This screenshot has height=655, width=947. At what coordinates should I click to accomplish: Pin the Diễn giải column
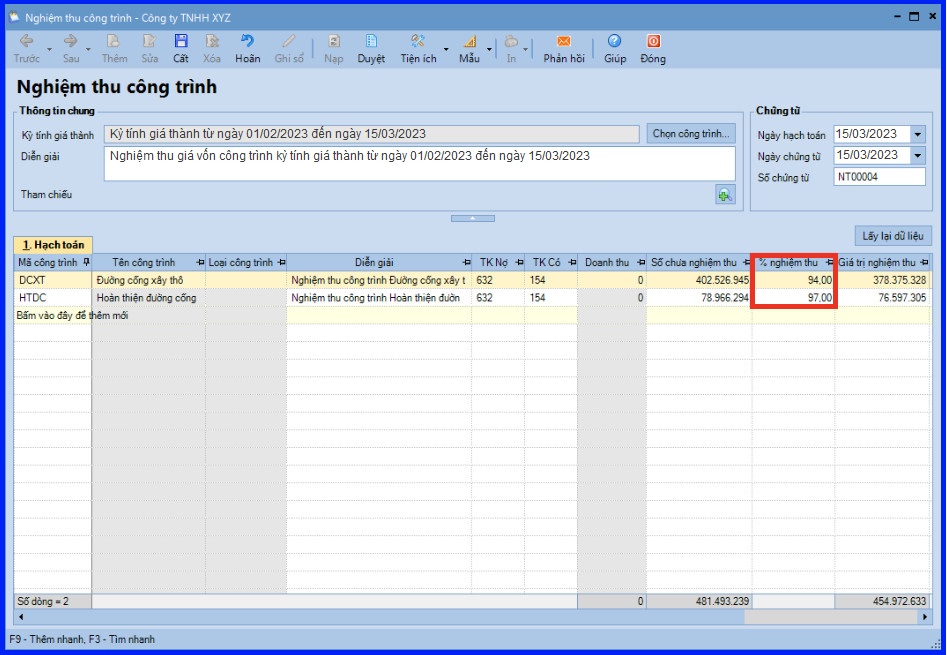pyautogui.click(x=466, y=263)
